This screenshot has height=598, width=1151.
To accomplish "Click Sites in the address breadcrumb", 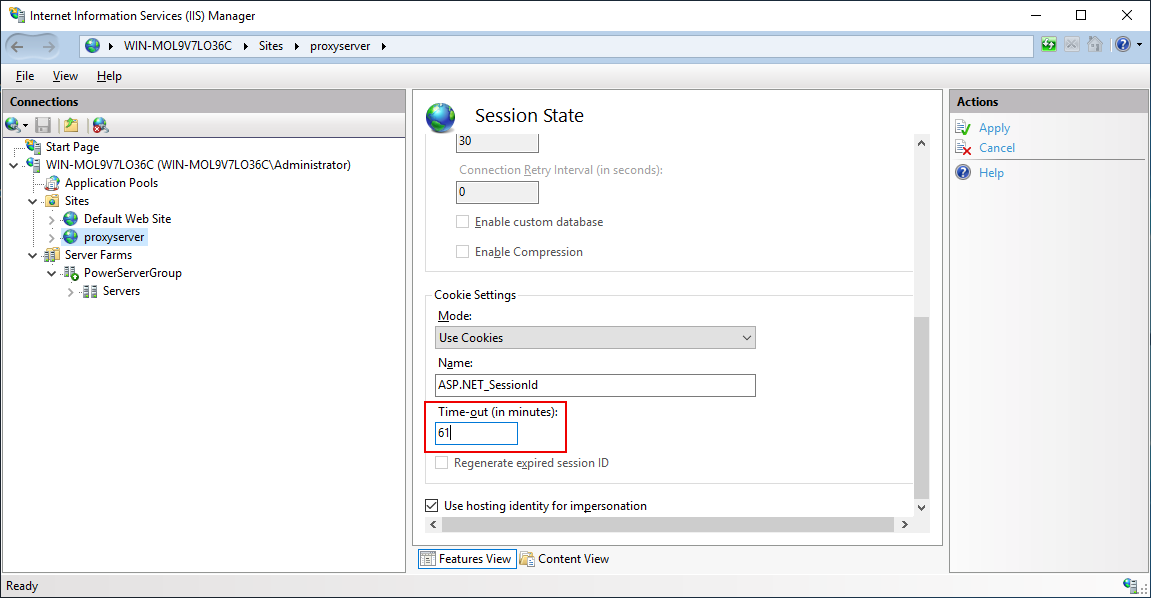I will tap(271, 45).
